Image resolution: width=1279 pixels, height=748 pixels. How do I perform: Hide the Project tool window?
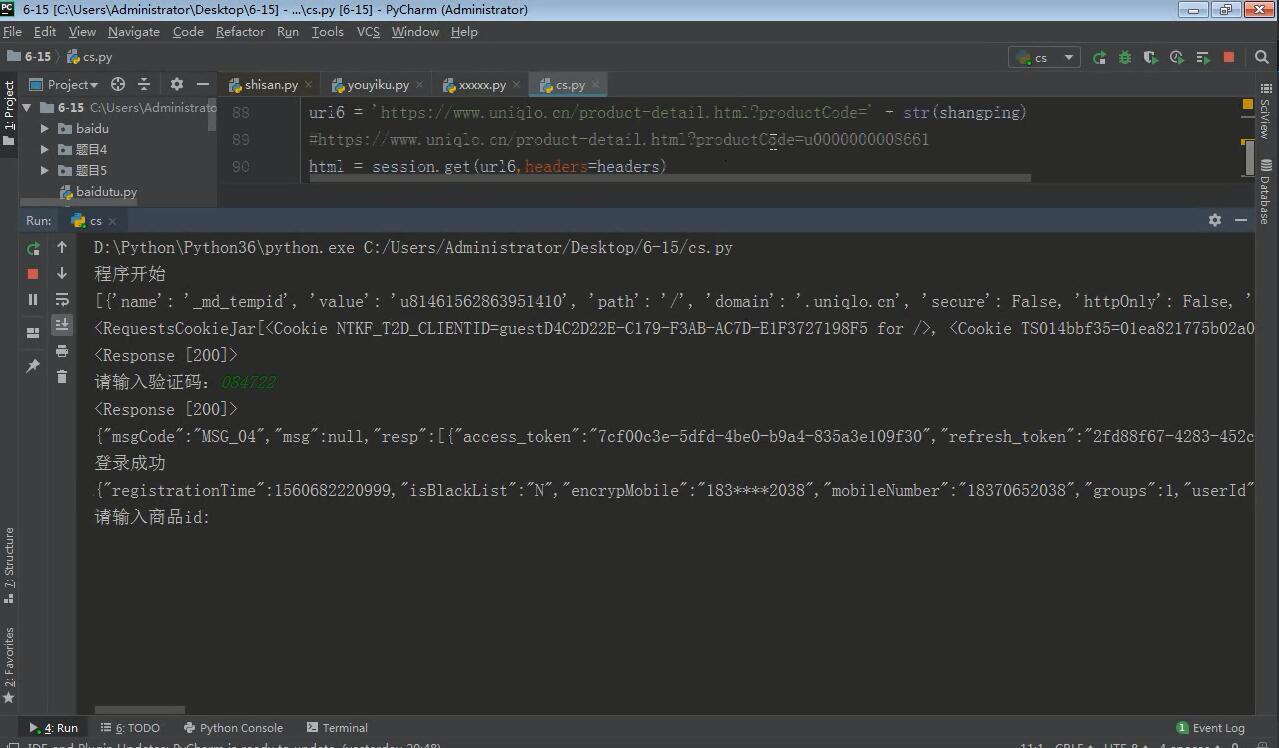tap(203, 84)
